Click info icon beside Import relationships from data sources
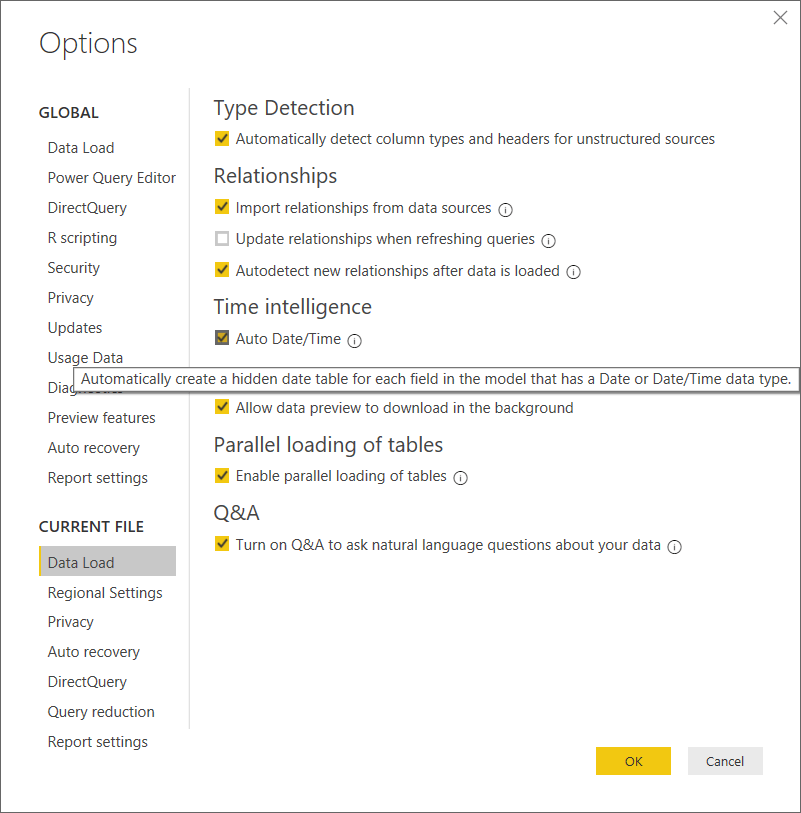The height and width of the screenshot is (813, 801). [505, 209]
